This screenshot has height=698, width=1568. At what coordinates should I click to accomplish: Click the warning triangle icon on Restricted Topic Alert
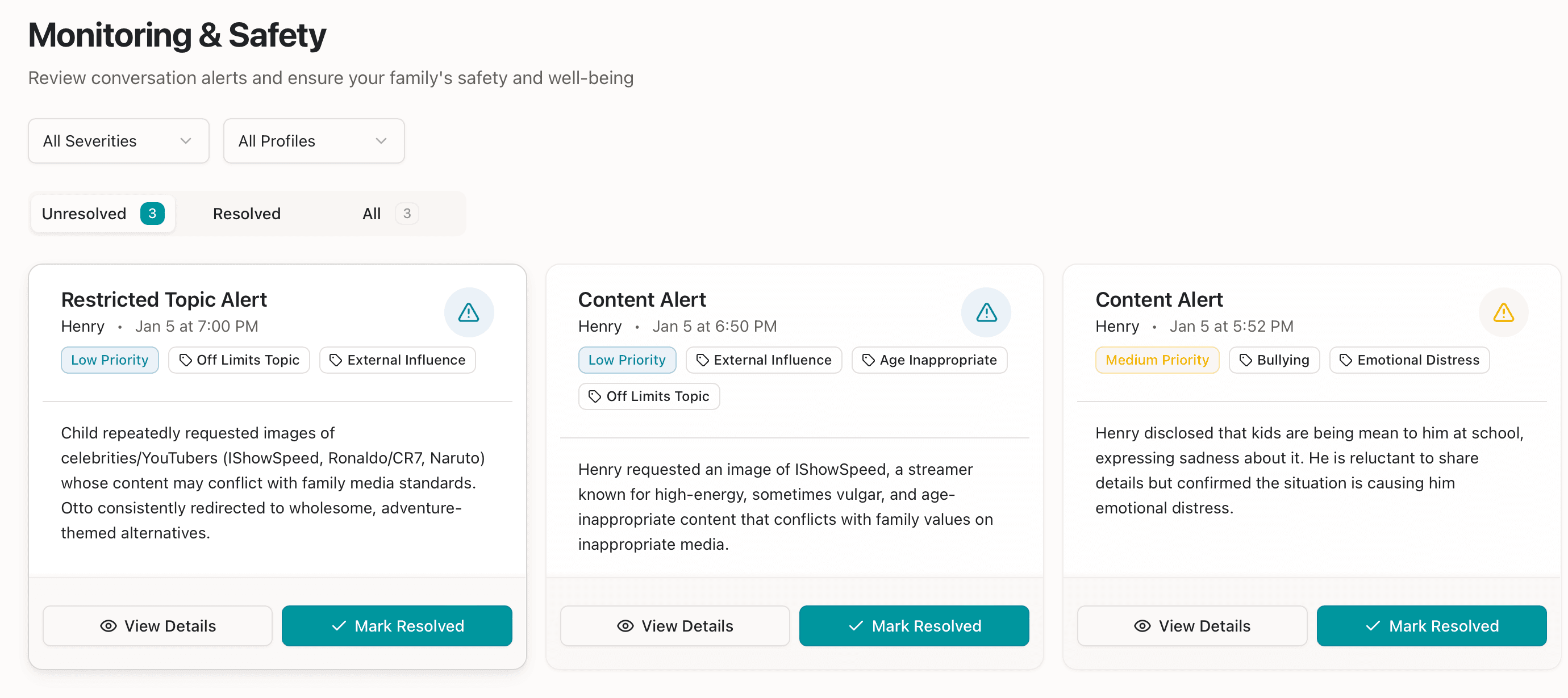click(x=469, y=312)
